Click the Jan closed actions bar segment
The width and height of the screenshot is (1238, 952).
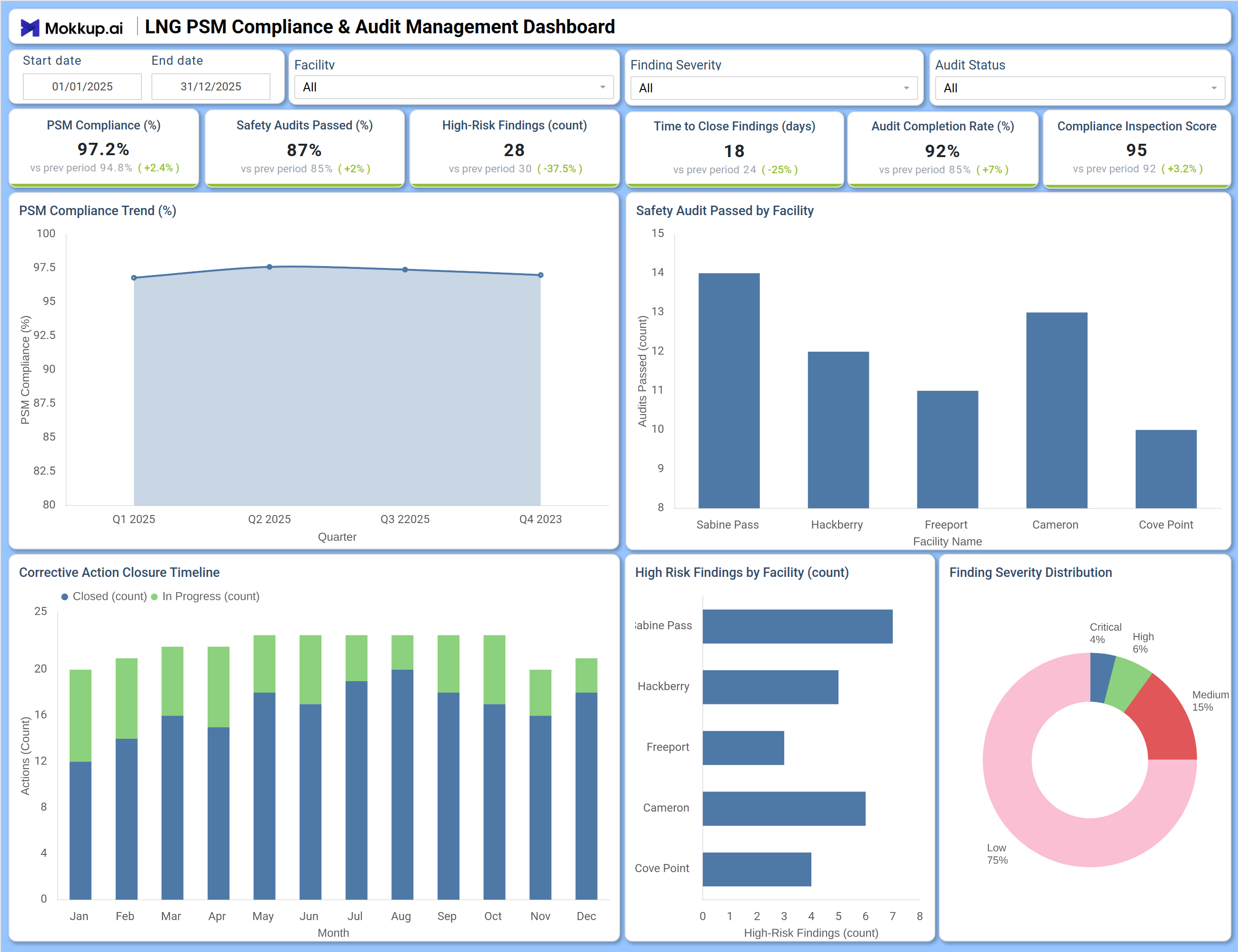[x=80, y=830]
